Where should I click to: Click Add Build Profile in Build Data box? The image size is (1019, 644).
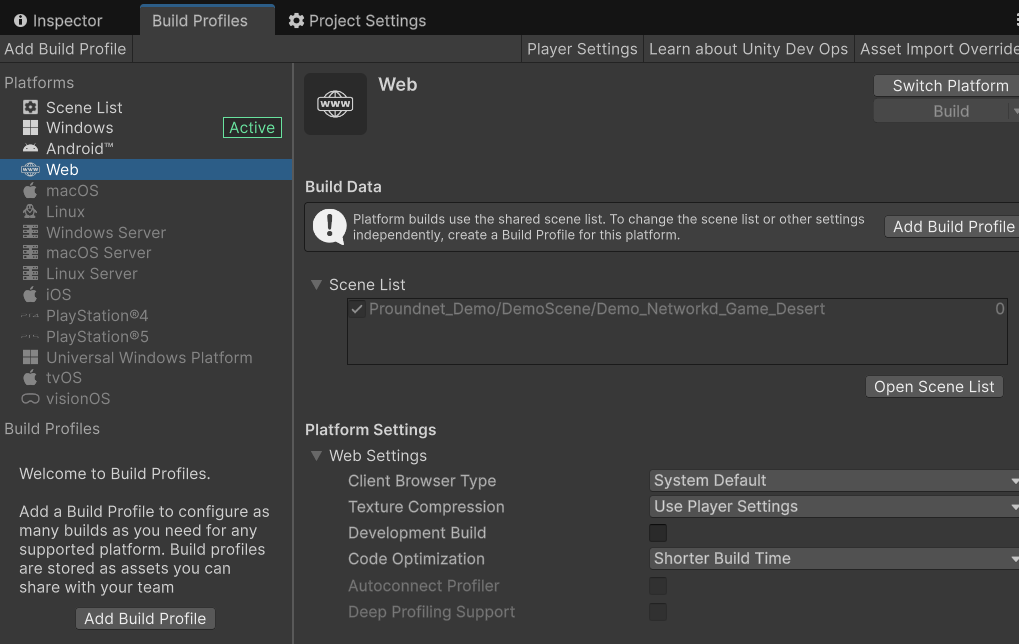click(953, 227)
